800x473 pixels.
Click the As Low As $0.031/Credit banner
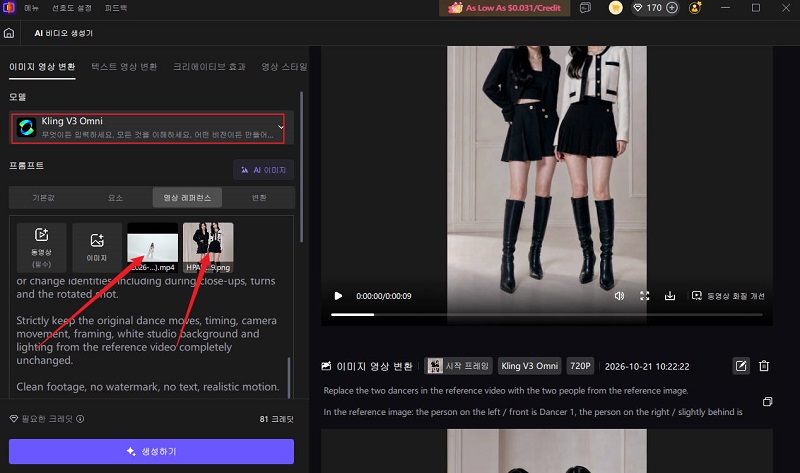[504, 8]
